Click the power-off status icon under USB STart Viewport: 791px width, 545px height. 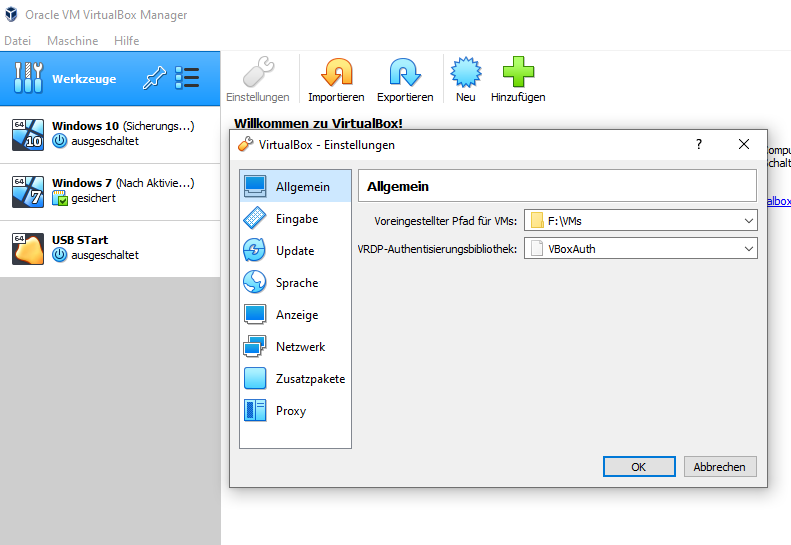click(60, 255)
